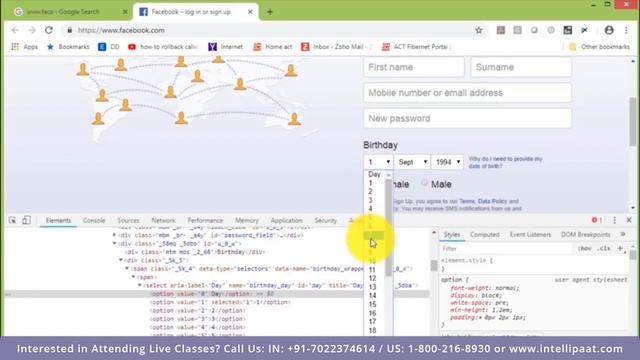This screenshot has height=360, width=640.
Task: Open the Apps grid in bookmarks bar
Action: point(24,47)
